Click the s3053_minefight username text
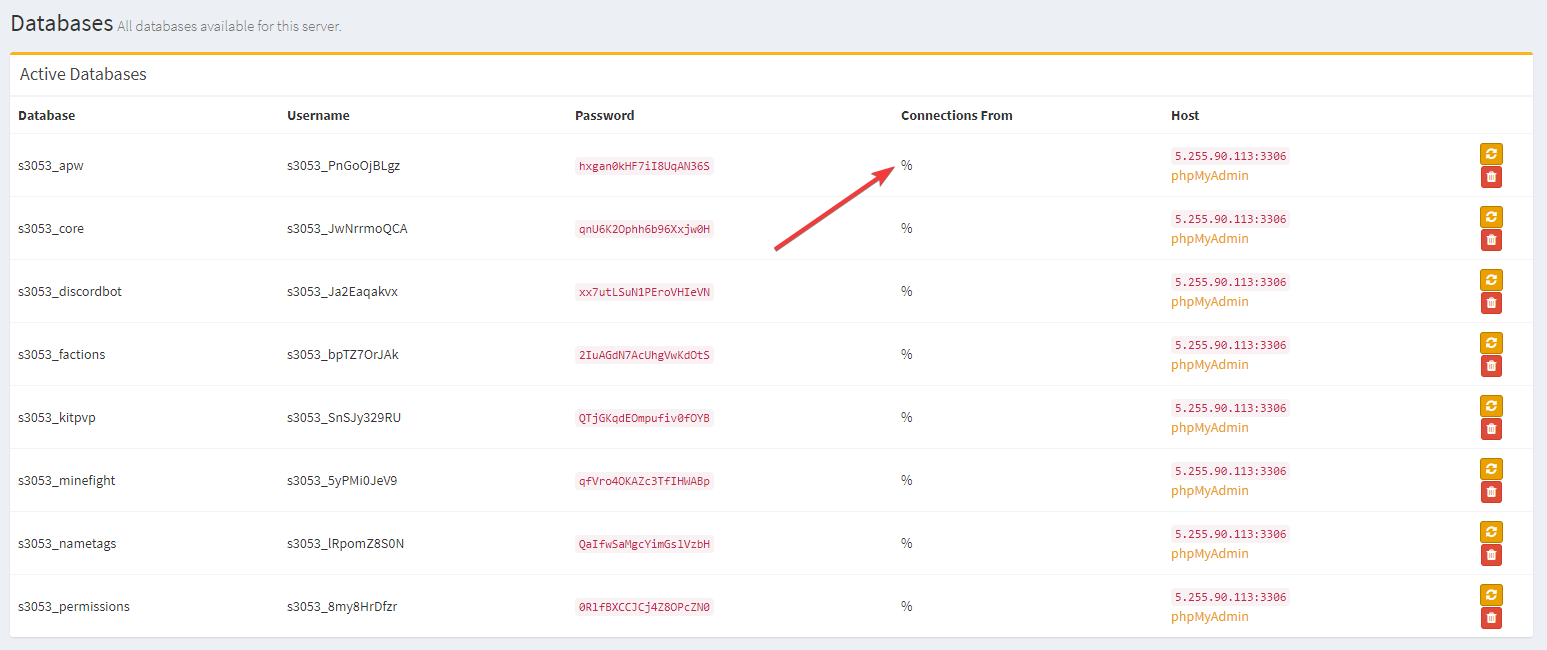 [341, 480]
